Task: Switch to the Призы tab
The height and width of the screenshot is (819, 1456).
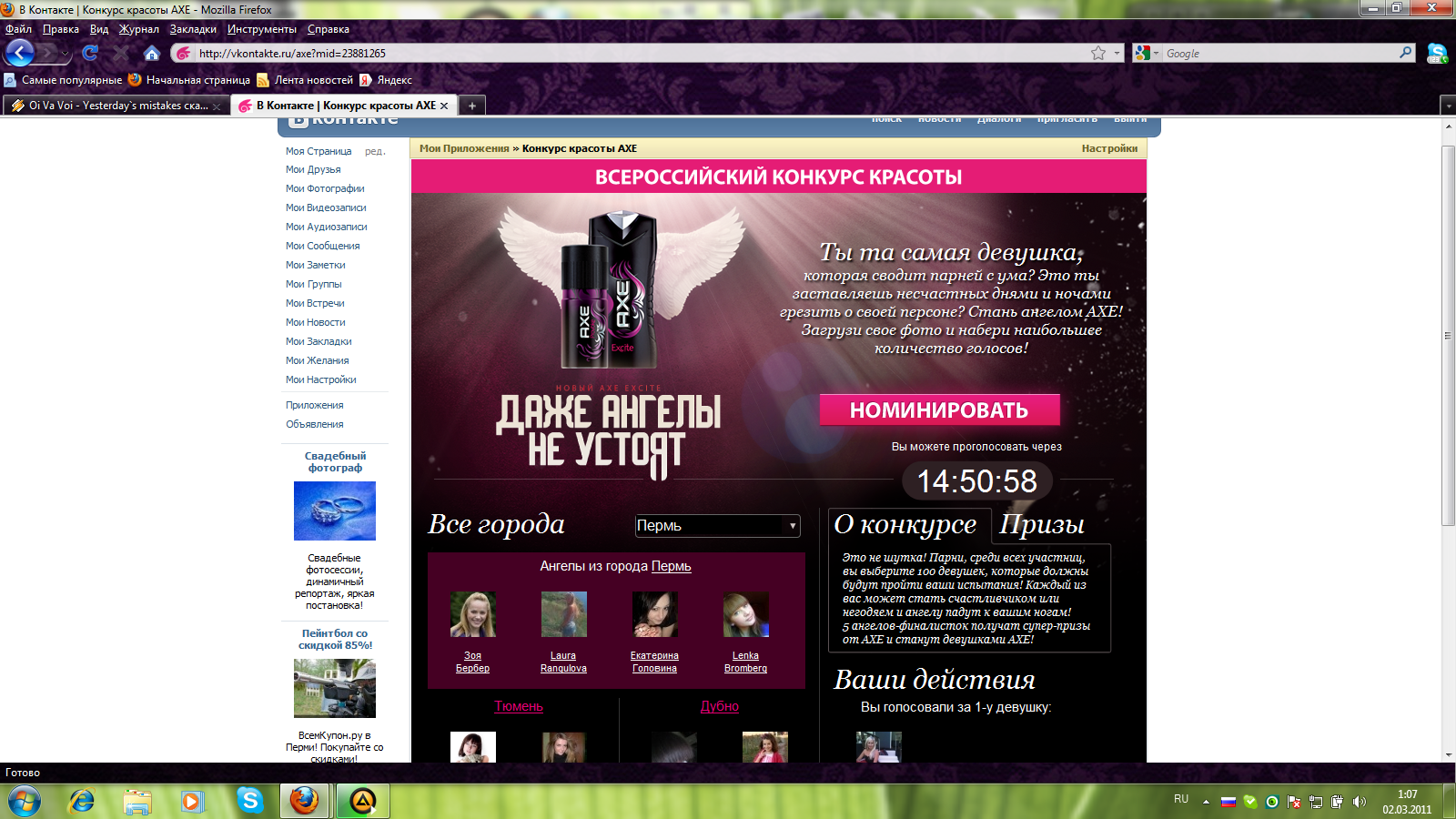Action: (1042, 524)
